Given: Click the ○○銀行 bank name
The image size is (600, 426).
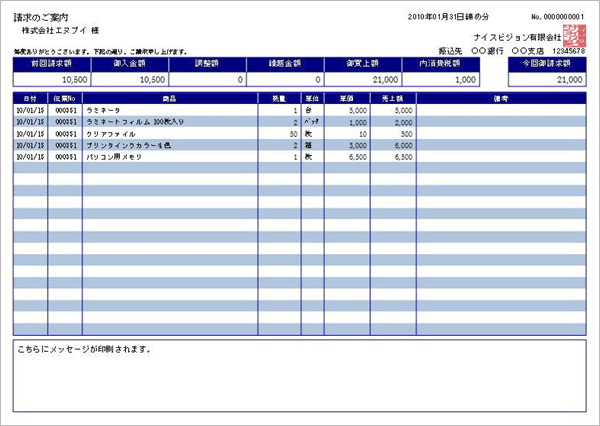Looking at the screenshot, I should click(487, 51).
